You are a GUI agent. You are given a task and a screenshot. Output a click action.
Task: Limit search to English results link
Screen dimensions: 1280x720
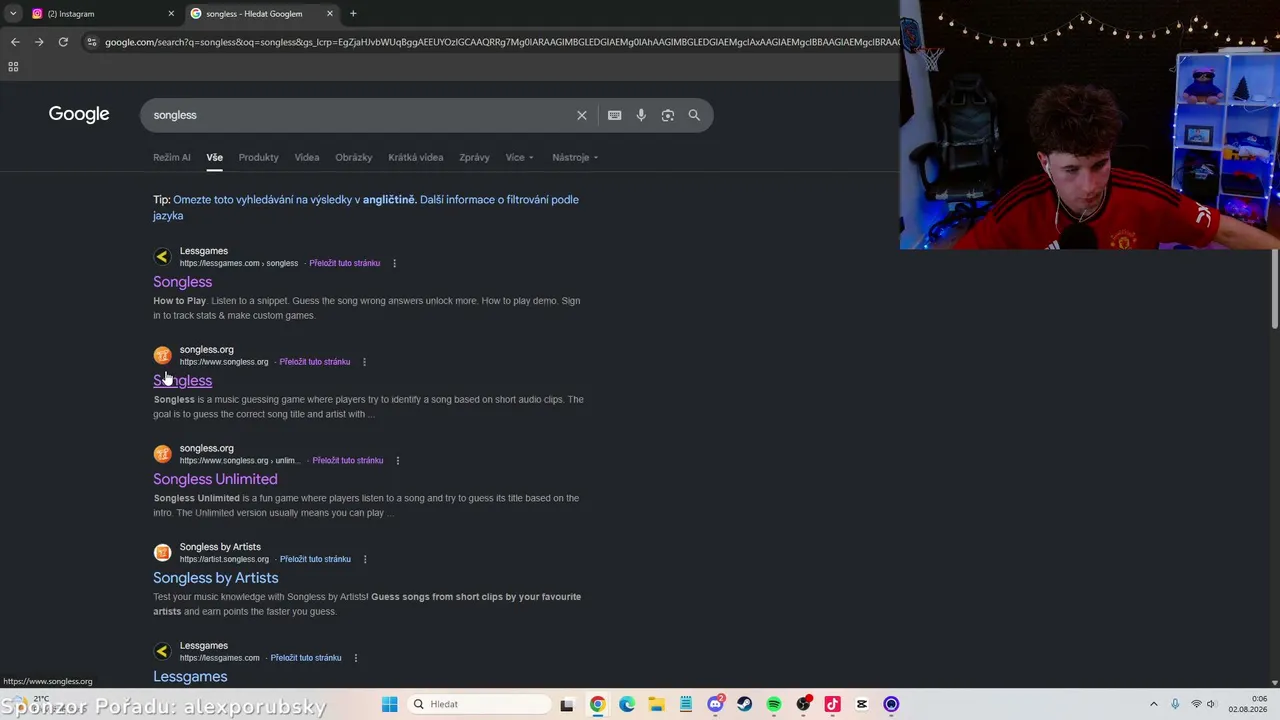point(295,200)
